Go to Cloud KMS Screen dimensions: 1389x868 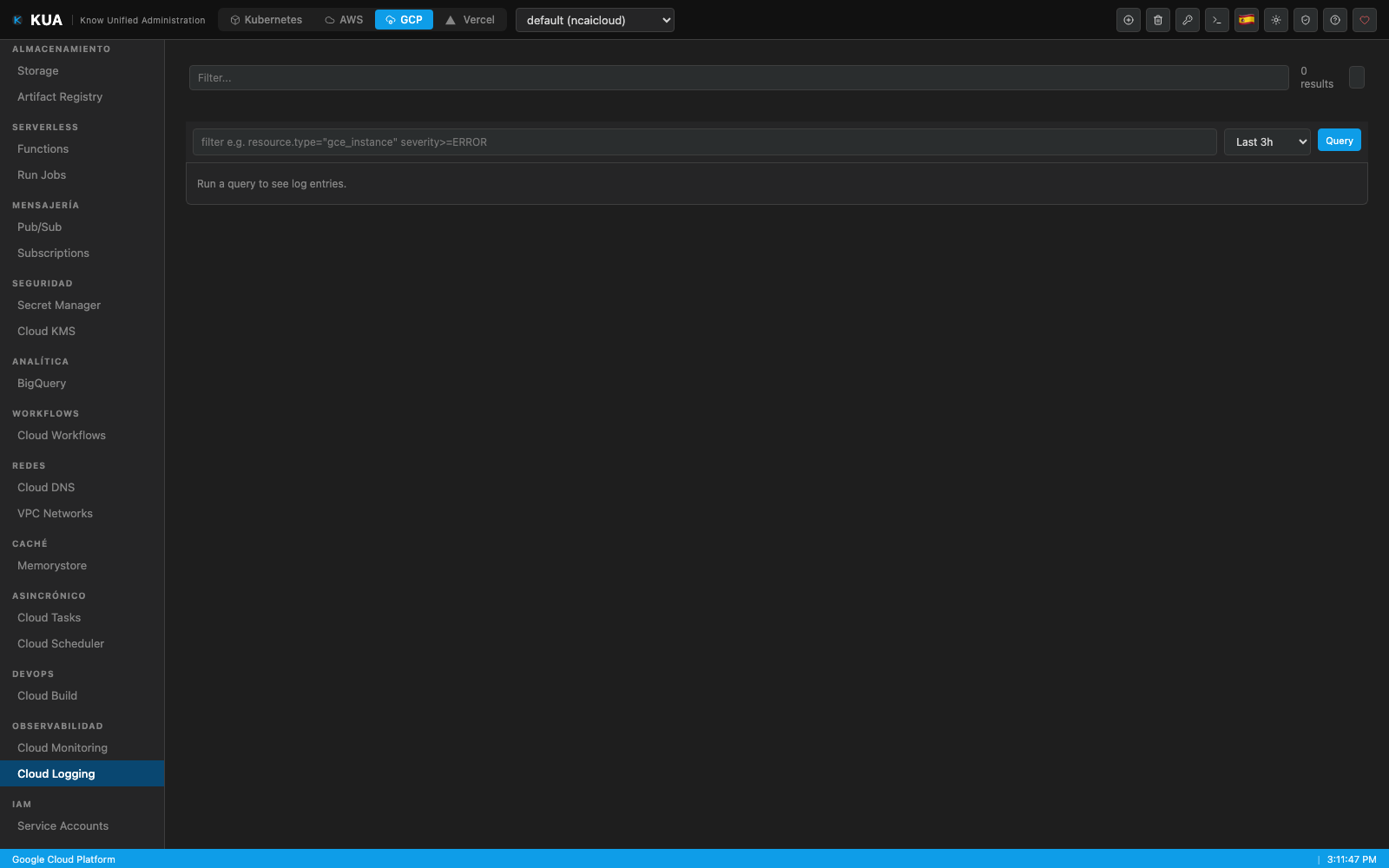click(x=82, y=332)
